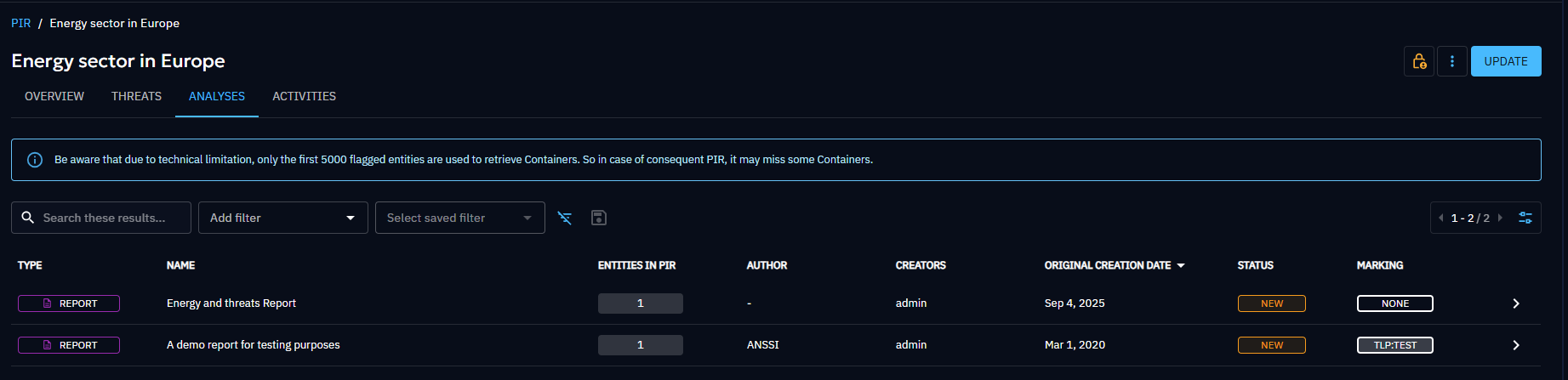This screenshot has height=380, width=1568.
Task: Go to next results page arrow
Action: tap(1500, 218)
